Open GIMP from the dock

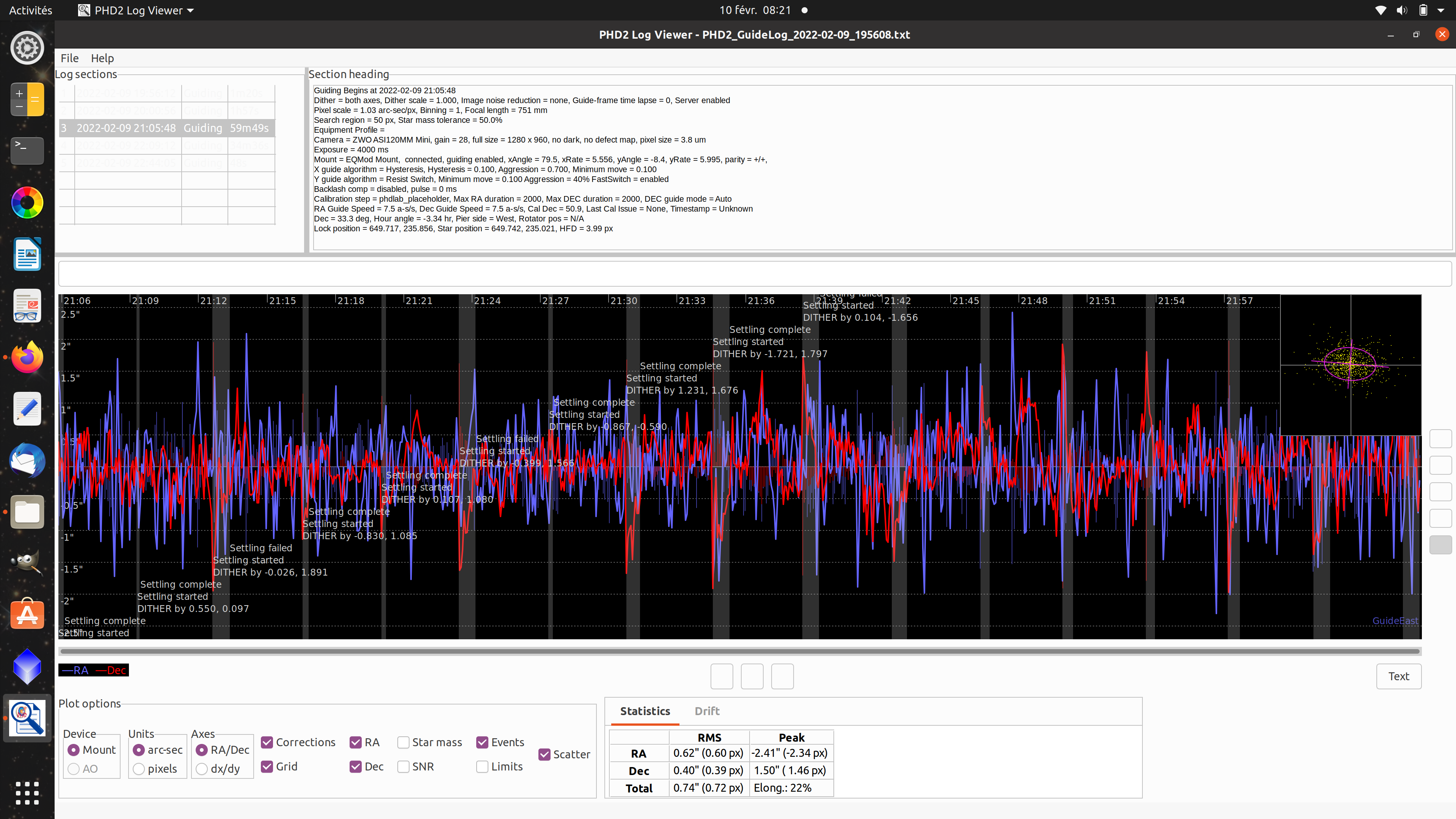[27, 563]
